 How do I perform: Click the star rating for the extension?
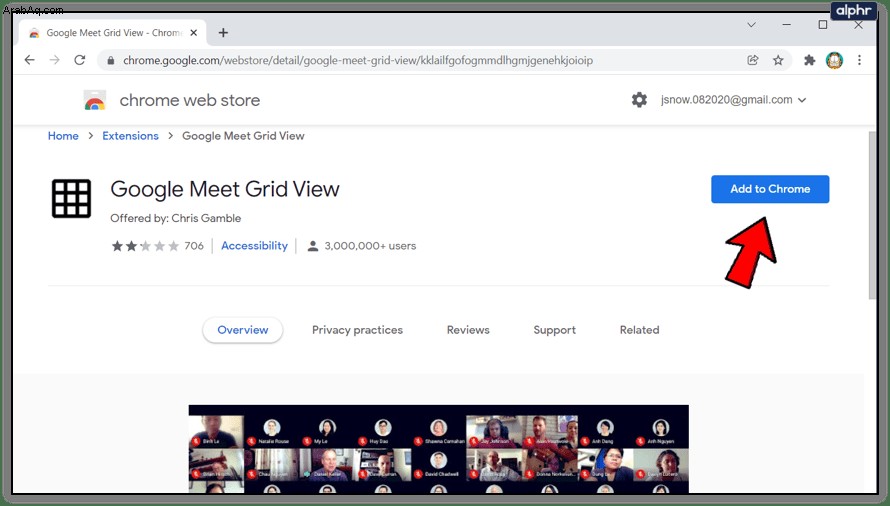coord(145,246)
